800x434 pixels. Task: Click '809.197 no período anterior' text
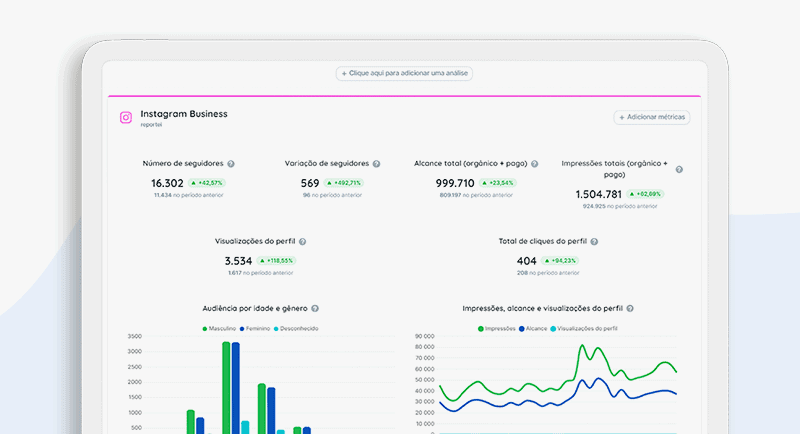[x=476, y=195]
